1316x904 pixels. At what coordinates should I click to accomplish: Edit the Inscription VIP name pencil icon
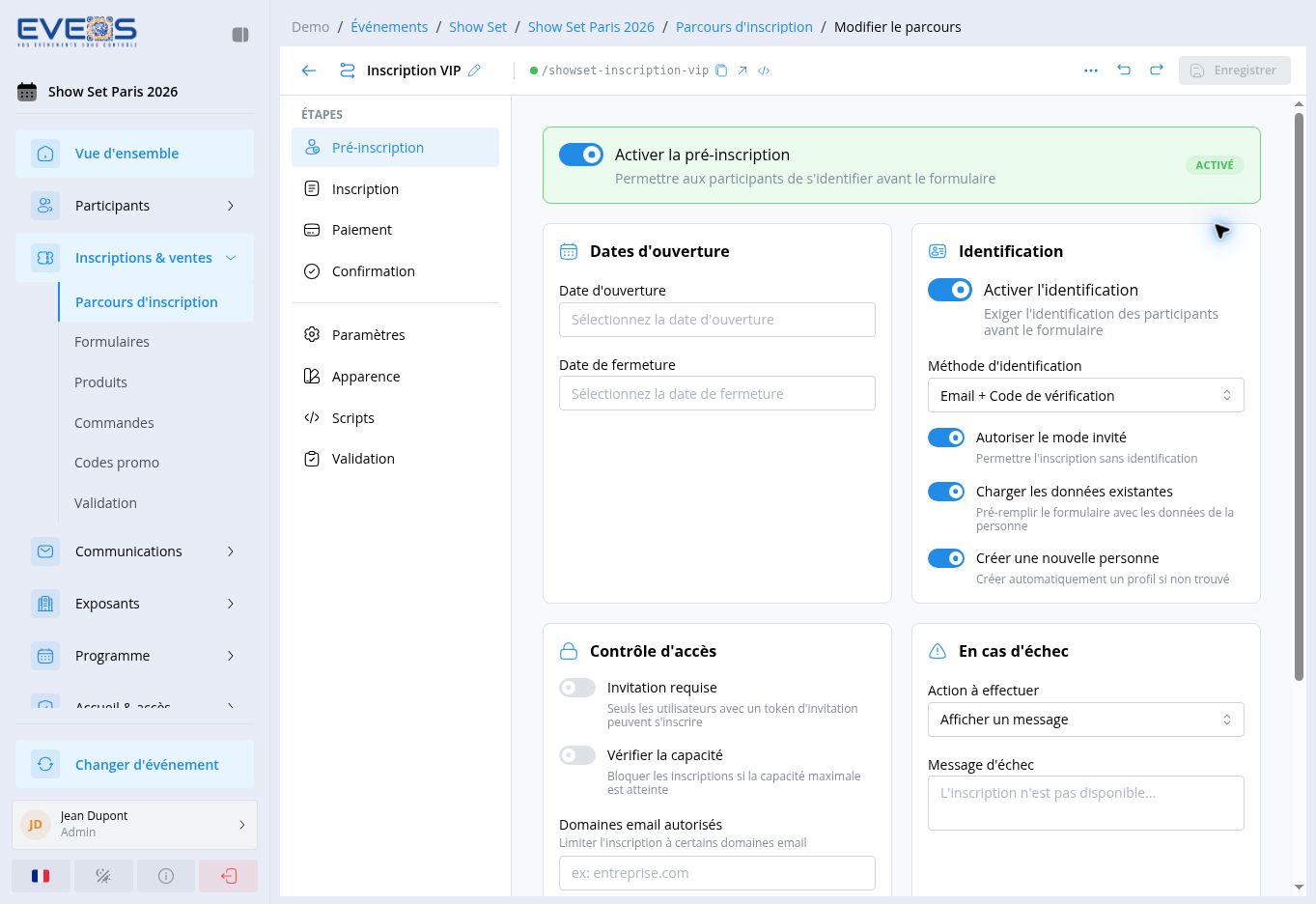(474, 71)
